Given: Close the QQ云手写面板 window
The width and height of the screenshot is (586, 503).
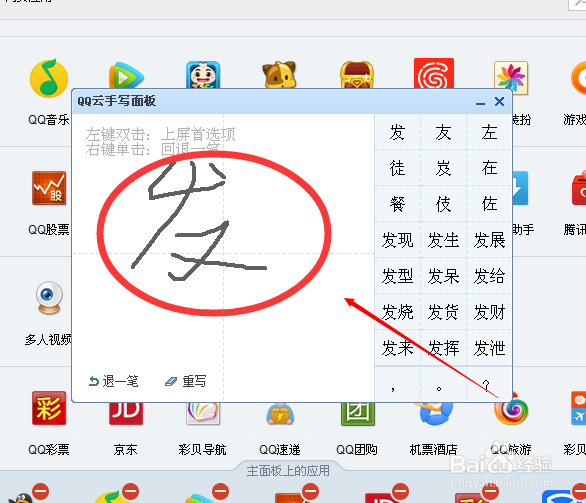Looking at the screenshot, I should (499, 101).
